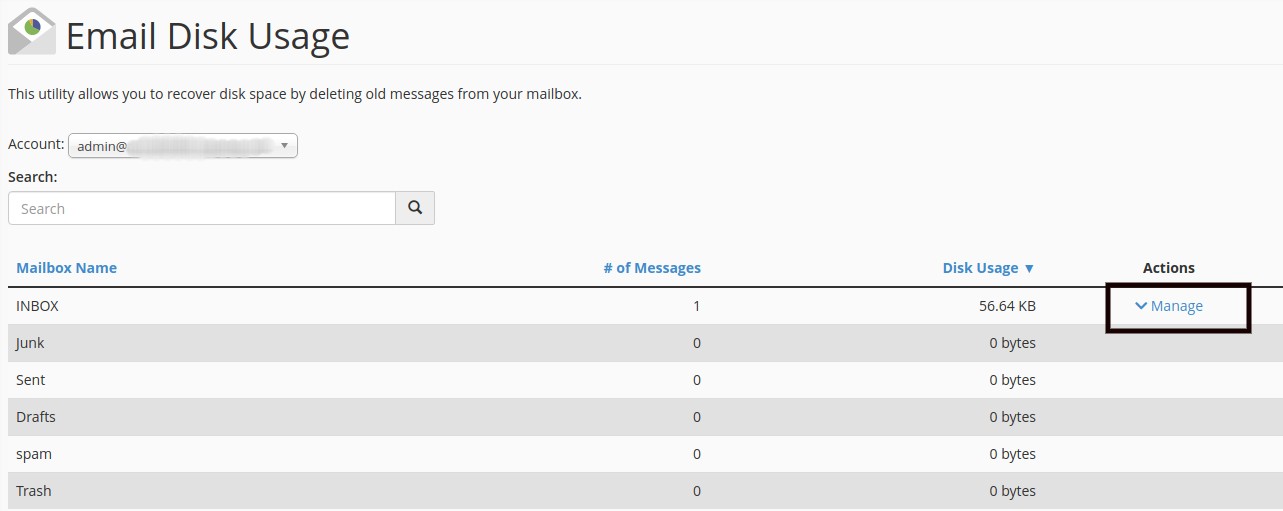Open the Account selection dropdown
1283x511 pixels.
point(183,146)
